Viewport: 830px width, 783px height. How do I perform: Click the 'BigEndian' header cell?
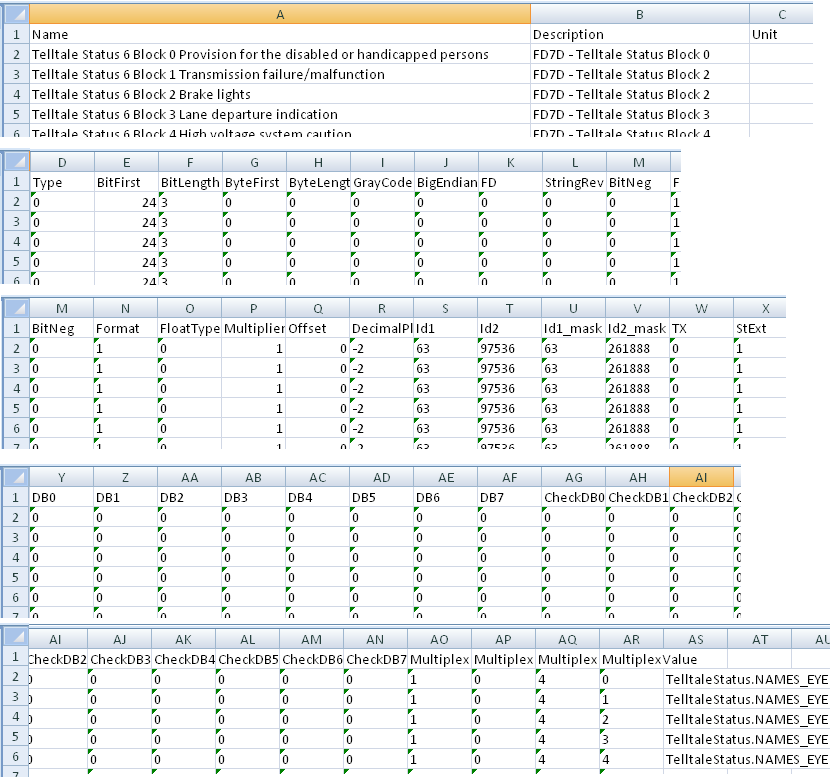point(447,182)
